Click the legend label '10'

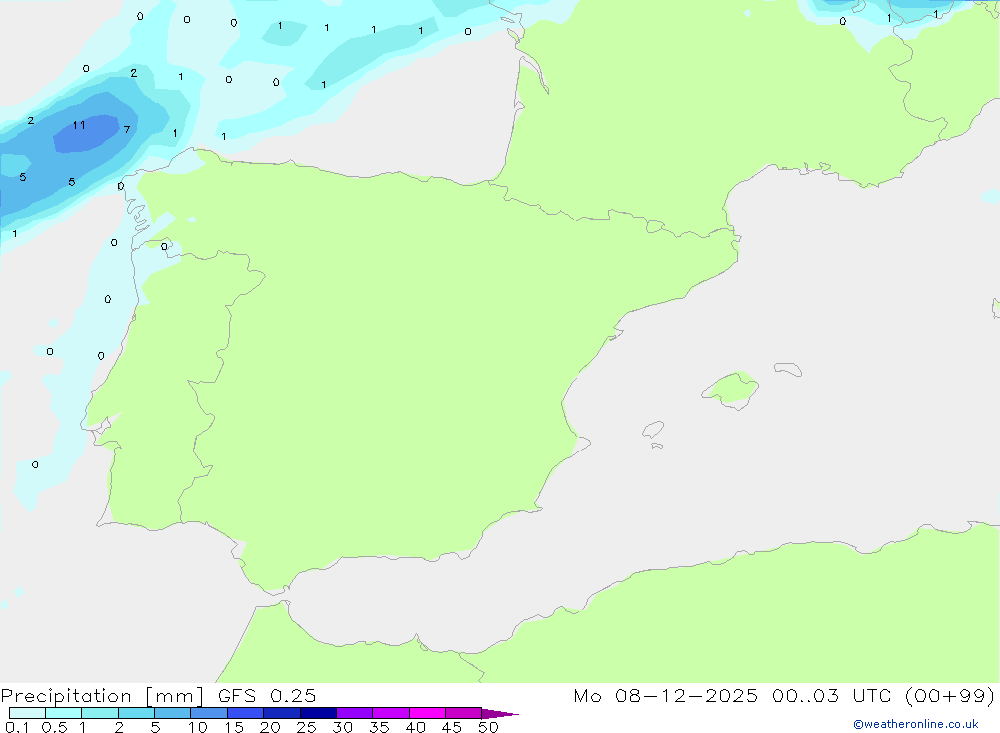(198, 727)
